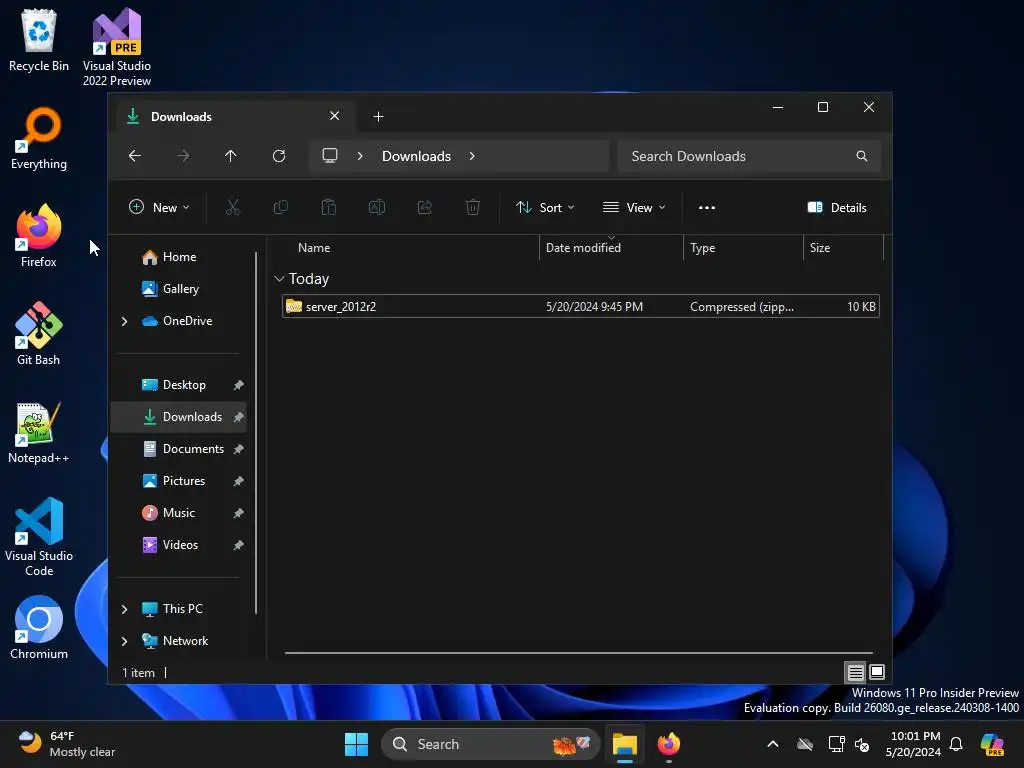The width and height of the screenshot is (1024, 768).
Task: Click chevron before Downloads in address bar
Action: point(360,156)
